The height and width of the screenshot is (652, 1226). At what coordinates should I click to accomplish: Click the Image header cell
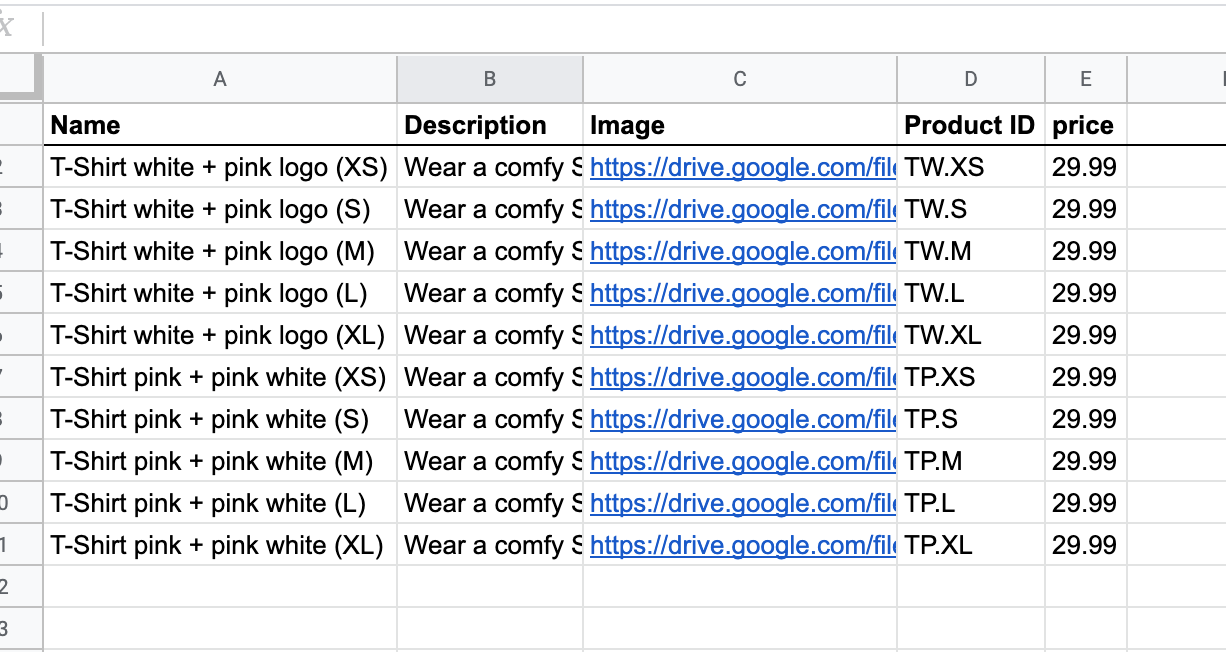click(x=740, y=125)
